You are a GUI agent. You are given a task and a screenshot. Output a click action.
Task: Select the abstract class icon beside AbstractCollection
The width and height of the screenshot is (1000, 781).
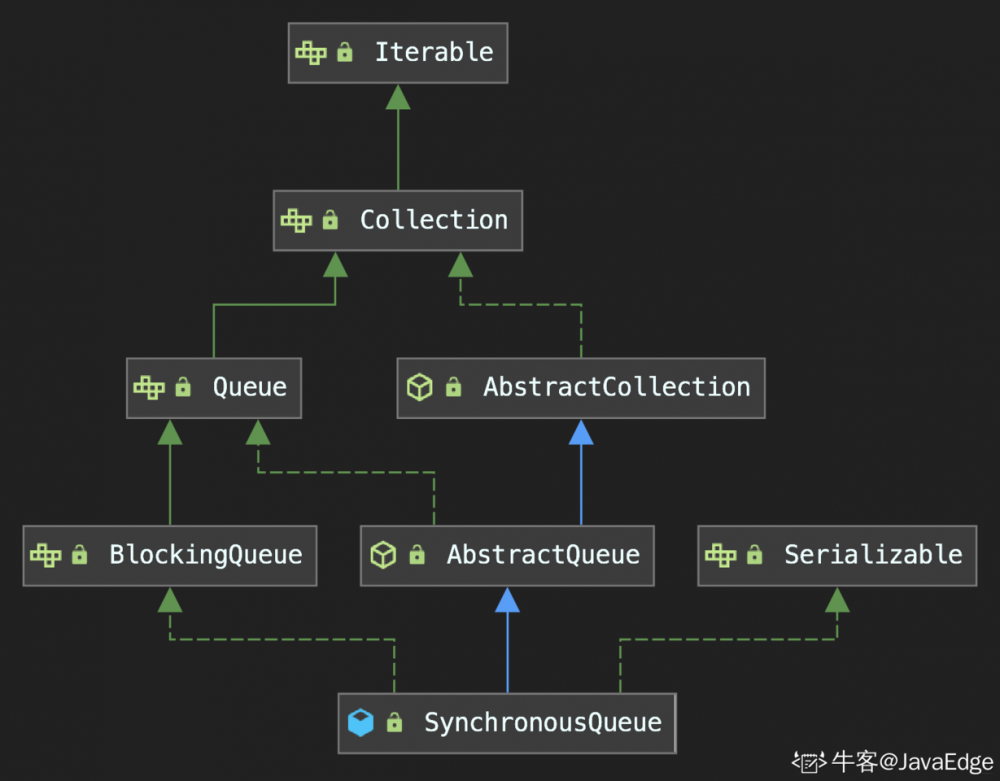click(418, 387)
